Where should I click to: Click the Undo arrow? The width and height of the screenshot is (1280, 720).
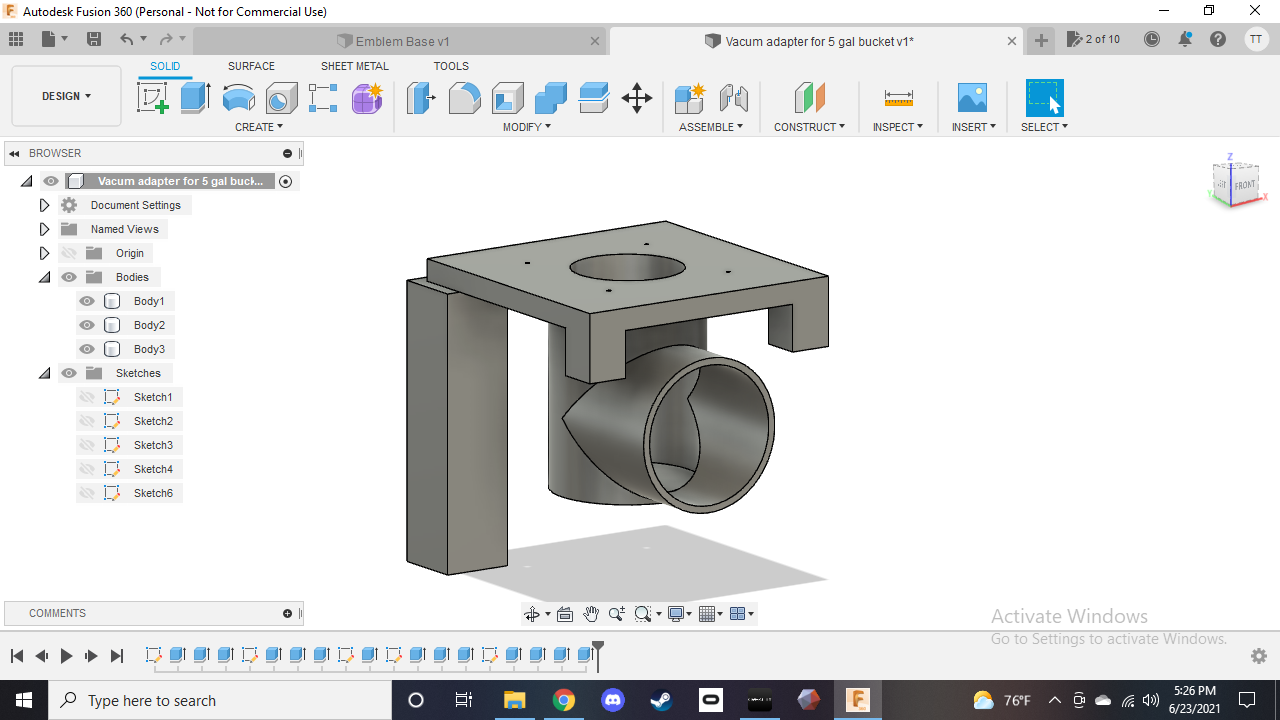[x=126, y=40]
